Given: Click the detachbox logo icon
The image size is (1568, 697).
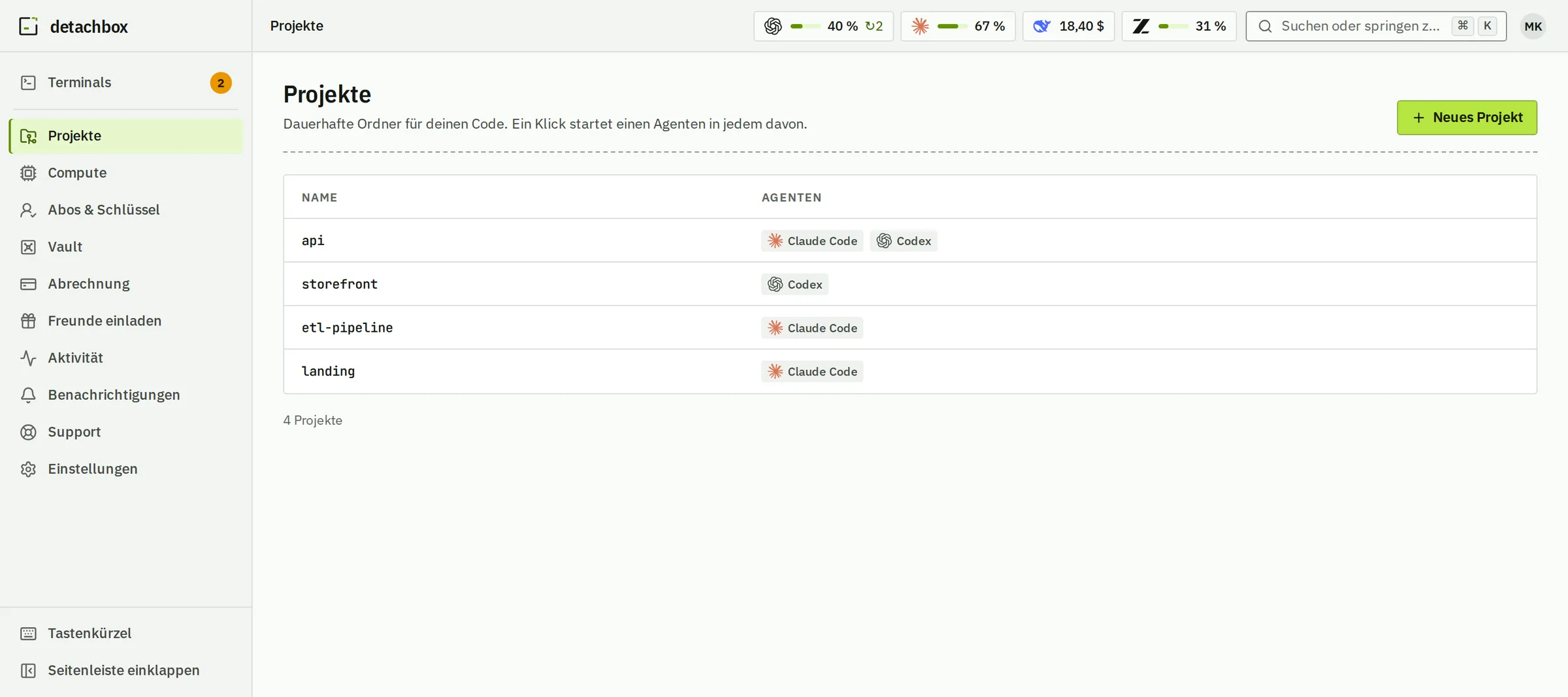Looking at the screenshot, I should [x=28, y=26].
